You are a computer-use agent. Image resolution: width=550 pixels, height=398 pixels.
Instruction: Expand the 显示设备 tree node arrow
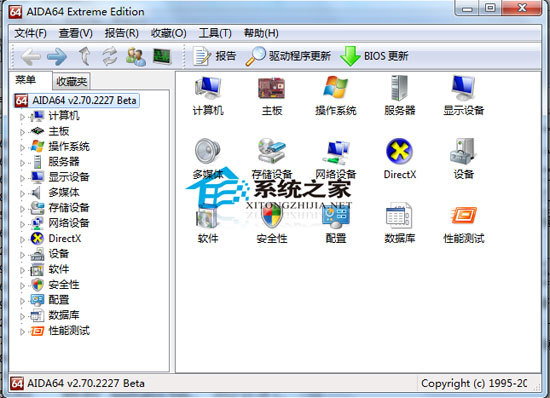(x=22, y=178)
